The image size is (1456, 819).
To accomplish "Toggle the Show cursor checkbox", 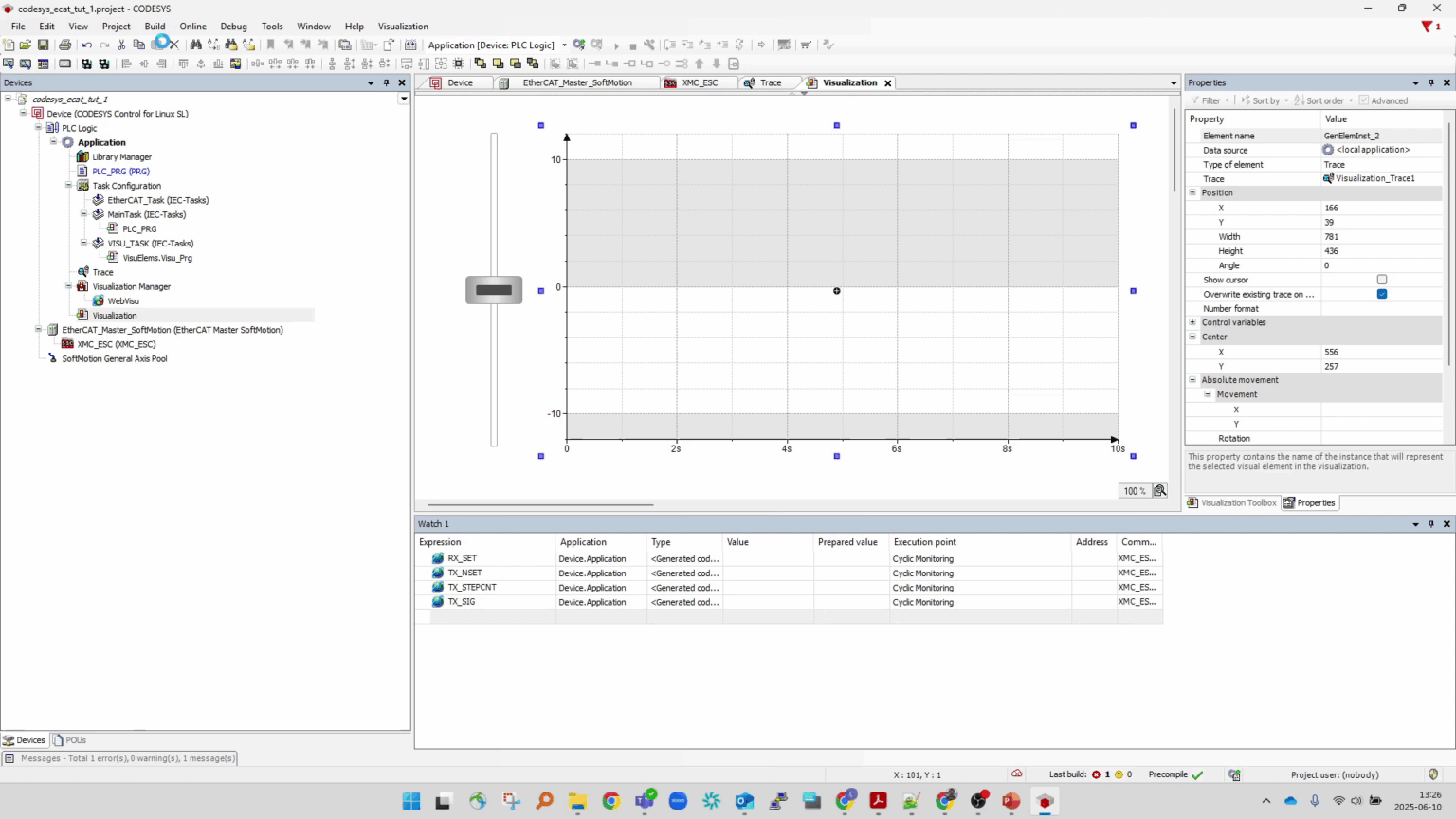I will tap(1382, 280).
